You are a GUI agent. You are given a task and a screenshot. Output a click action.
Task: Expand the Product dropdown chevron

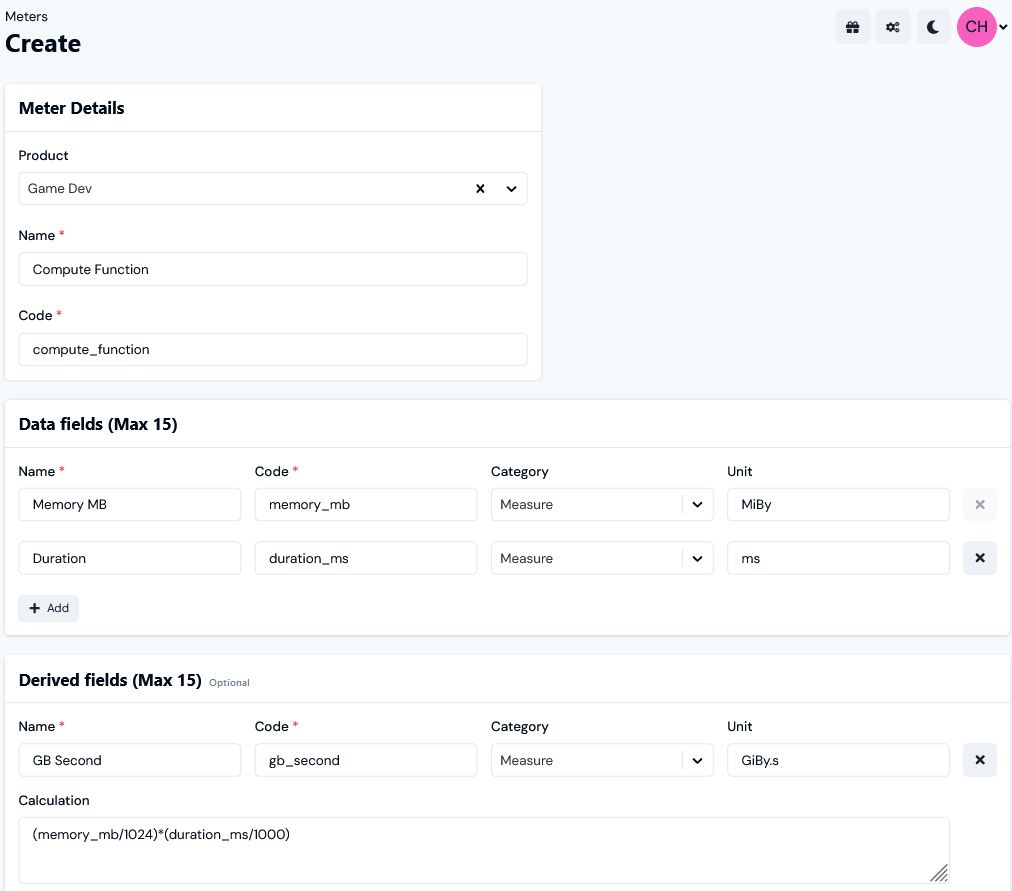tap(511, 188)
